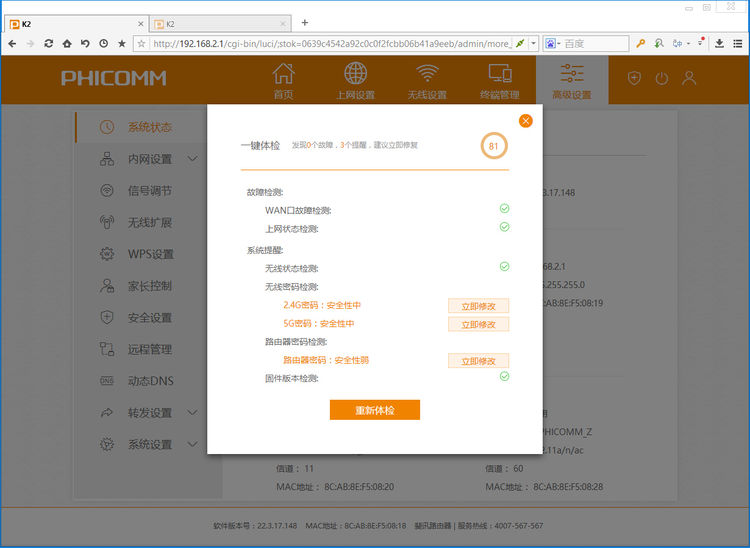The width and height of the screenshot is (750, 548).
Task: Expand the 内网设置 sidebar chevron
Action: click(193, 159)
